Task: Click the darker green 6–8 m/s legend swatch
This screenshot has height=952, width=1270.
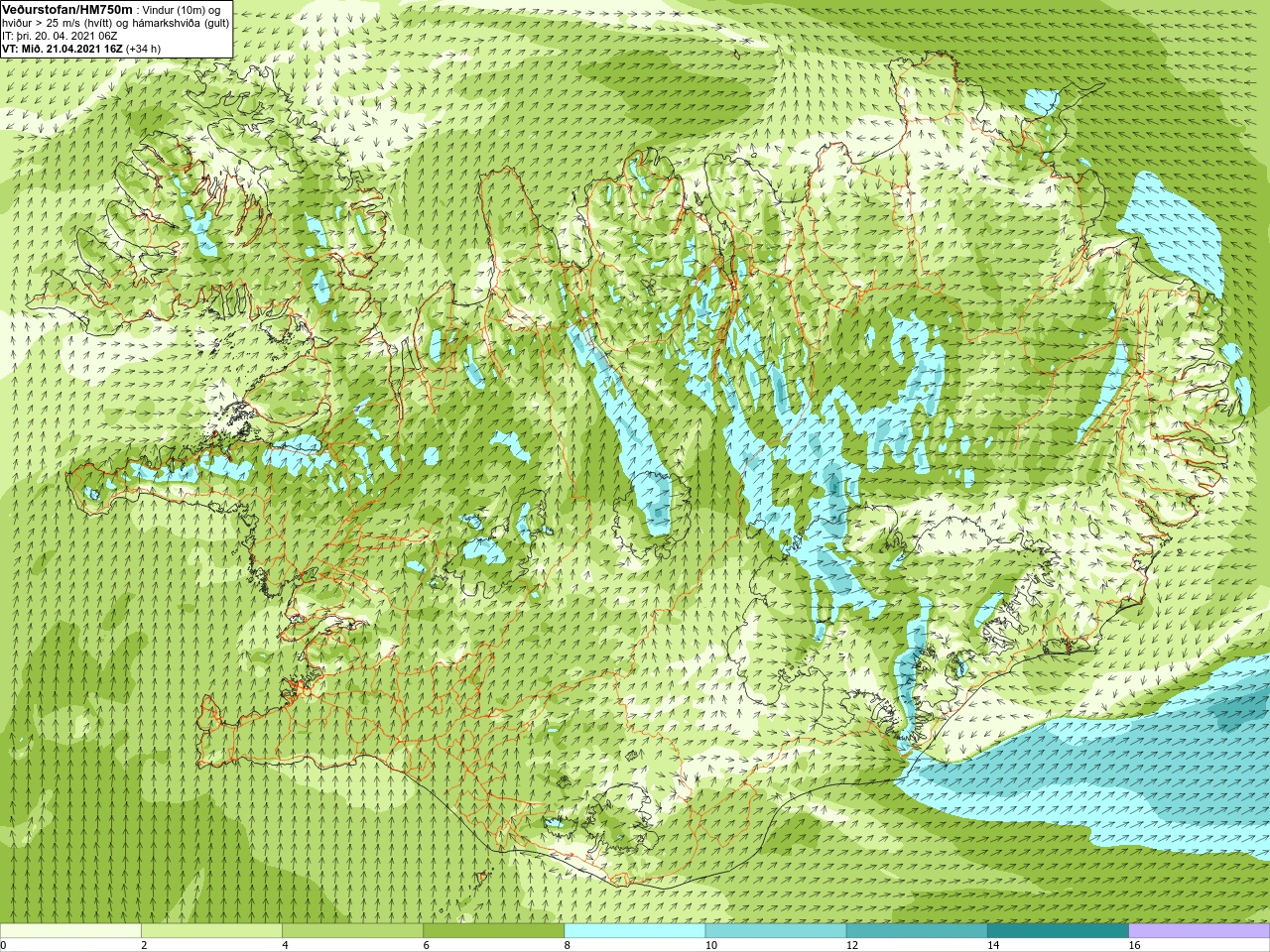Action: point(494,931)
